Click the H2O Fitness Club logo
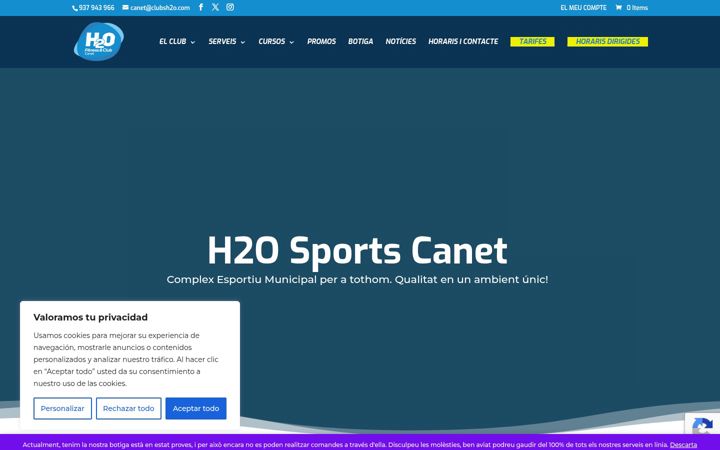720x450 pixels. click(x=99, y=41)
